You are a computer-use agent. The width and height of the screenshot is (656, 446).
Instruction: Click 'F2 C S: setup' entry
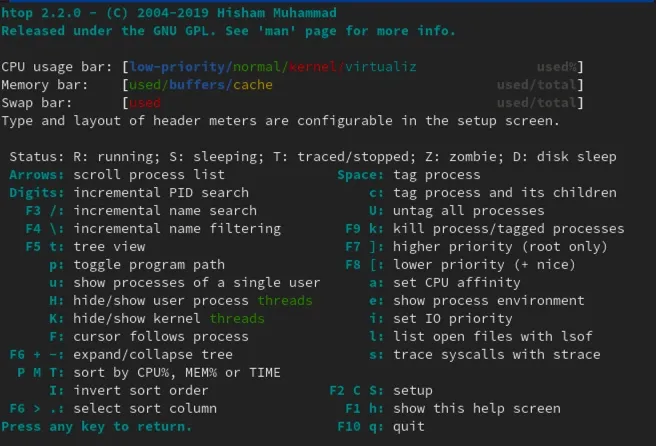click(x=381, y=391)
